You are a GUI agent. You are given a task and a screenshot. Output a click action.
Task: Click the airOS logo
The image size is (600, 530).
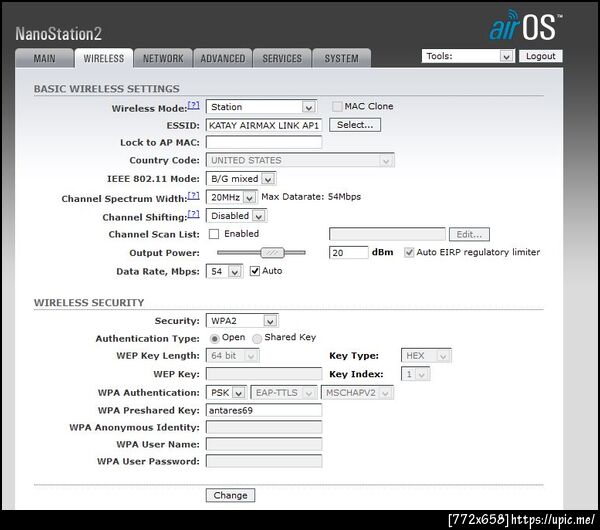(526, 25)
